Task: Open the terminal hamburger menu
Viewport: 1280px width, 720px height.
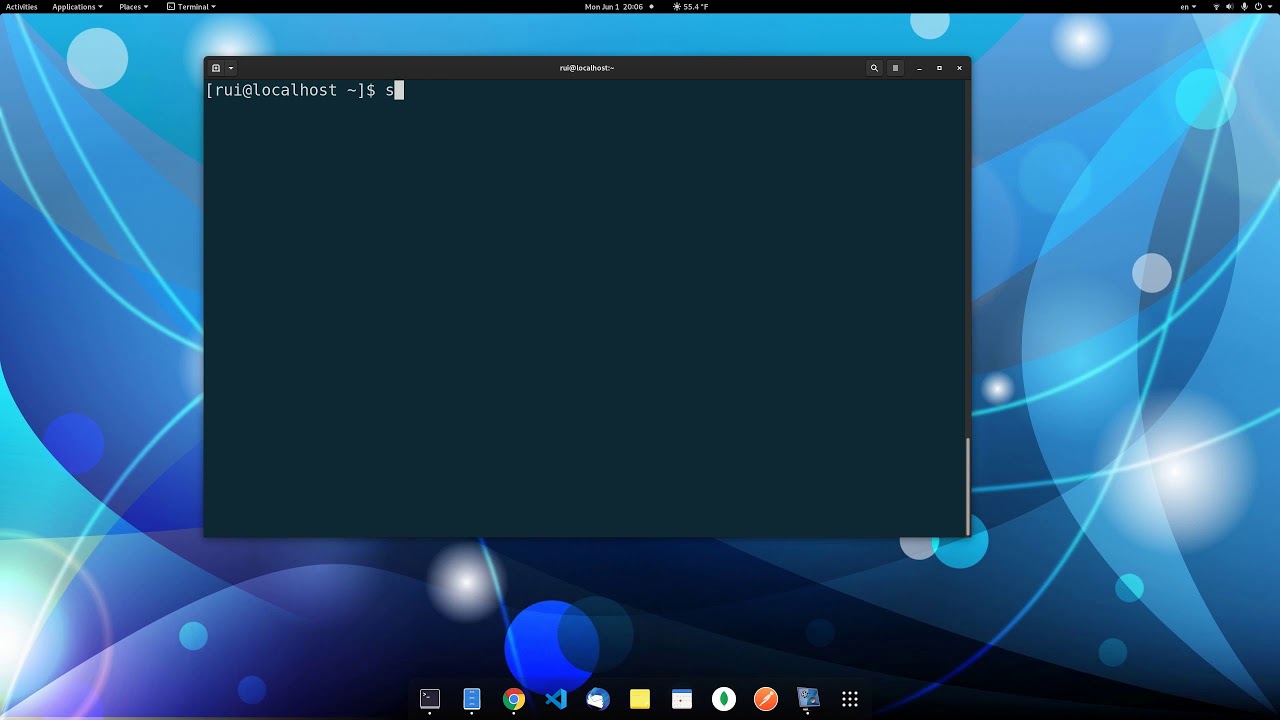Action: (x=895, y=68)
